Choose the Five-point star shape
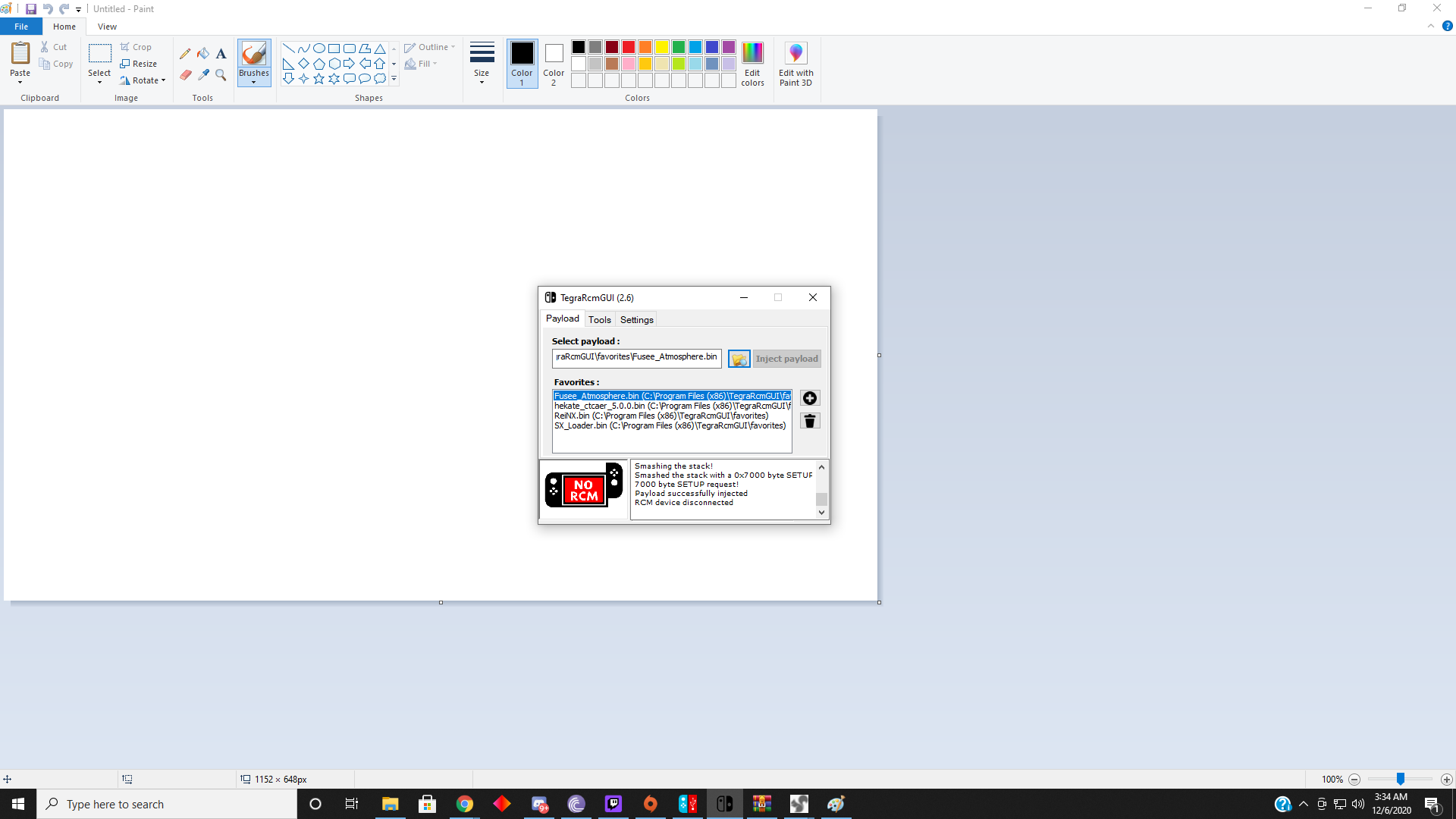 (319, 79)
